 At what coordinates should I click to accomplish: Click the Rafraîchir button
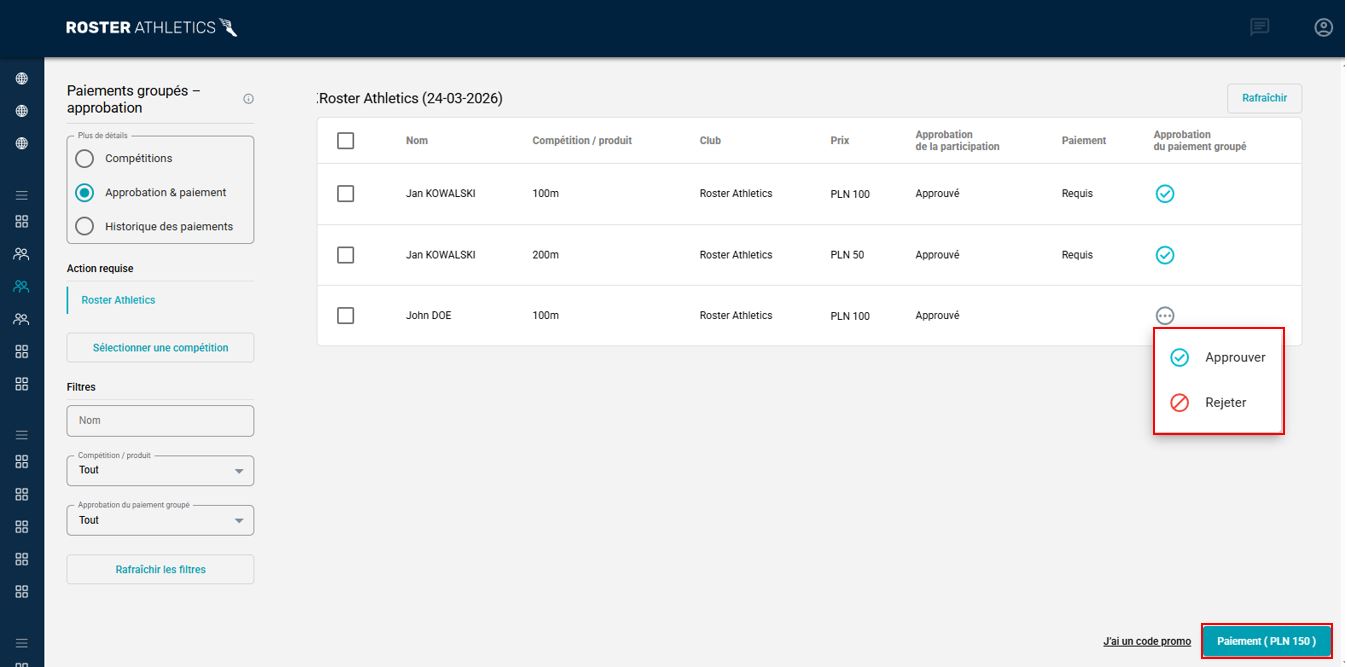coord(1264,98)
